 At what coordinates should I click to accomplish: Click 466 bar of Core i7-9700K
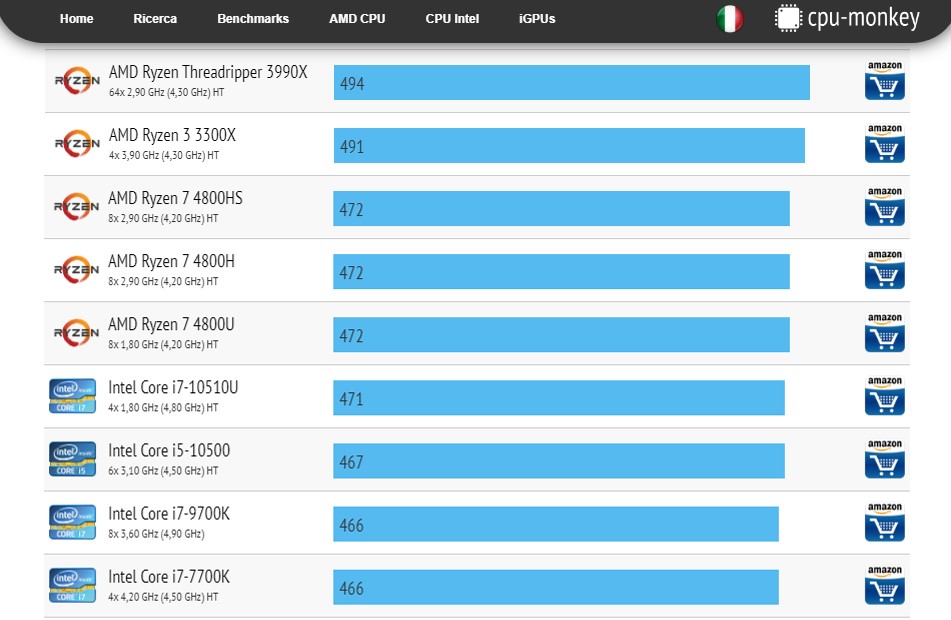coord(556,524)
